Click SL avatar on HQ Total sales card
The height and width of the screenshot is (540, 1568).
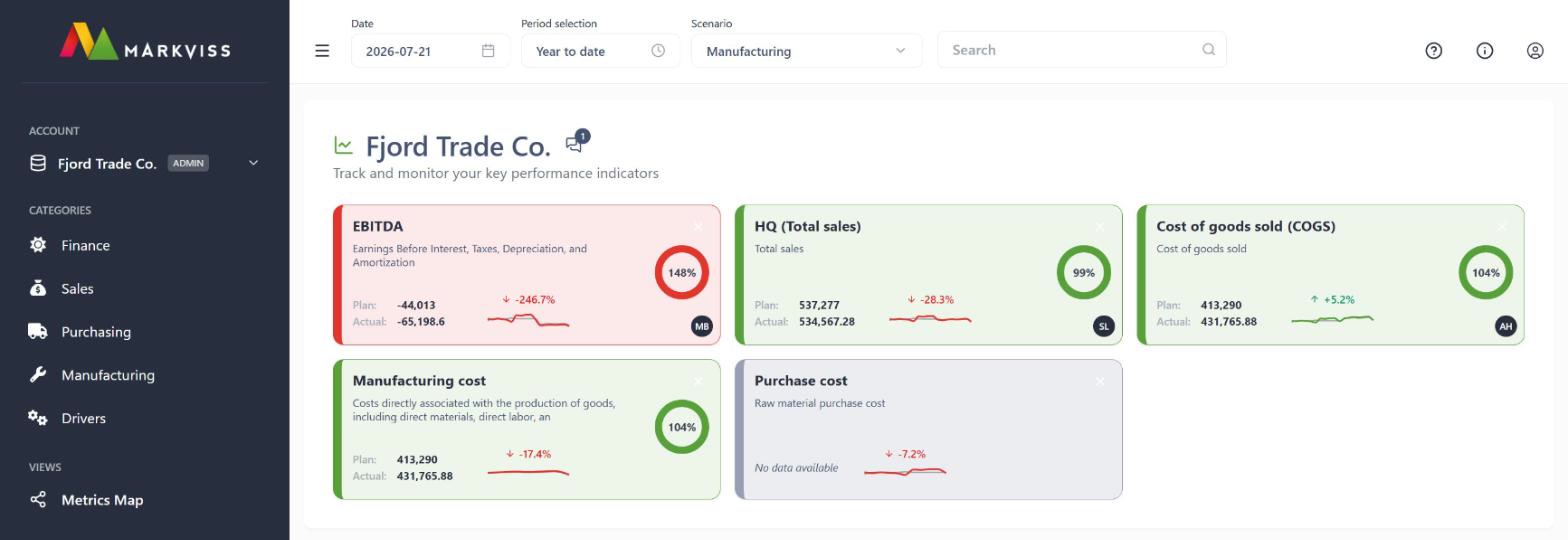pyautogui.click(x=1104, y=326)
